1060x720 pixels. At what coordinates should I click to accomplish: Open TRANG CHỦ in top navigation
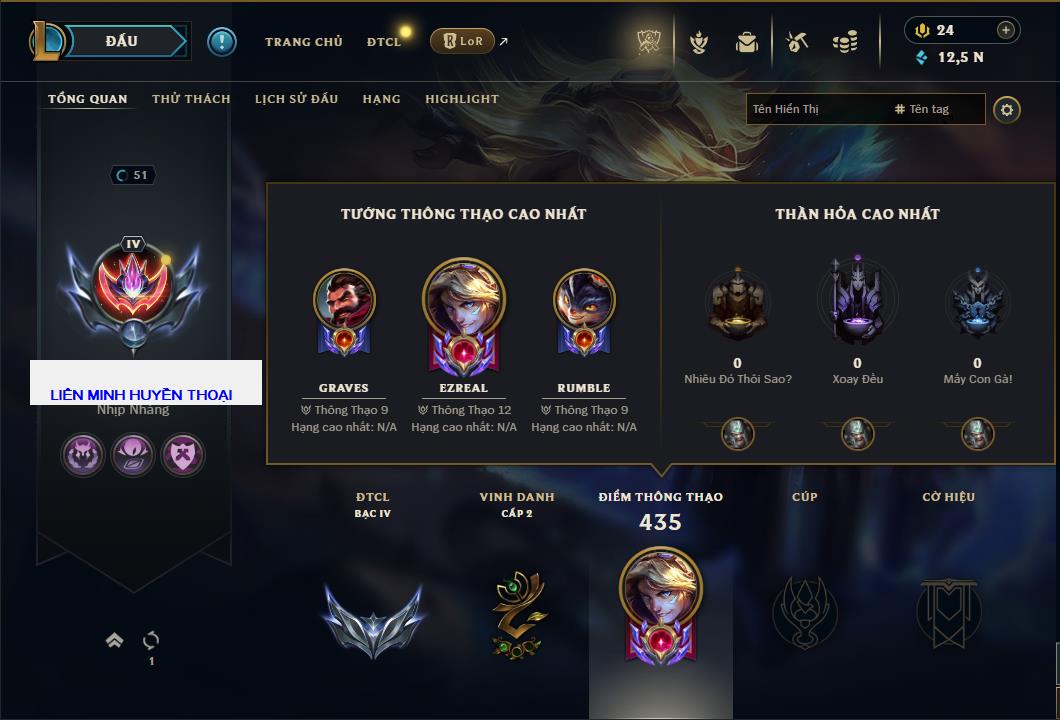304,42
